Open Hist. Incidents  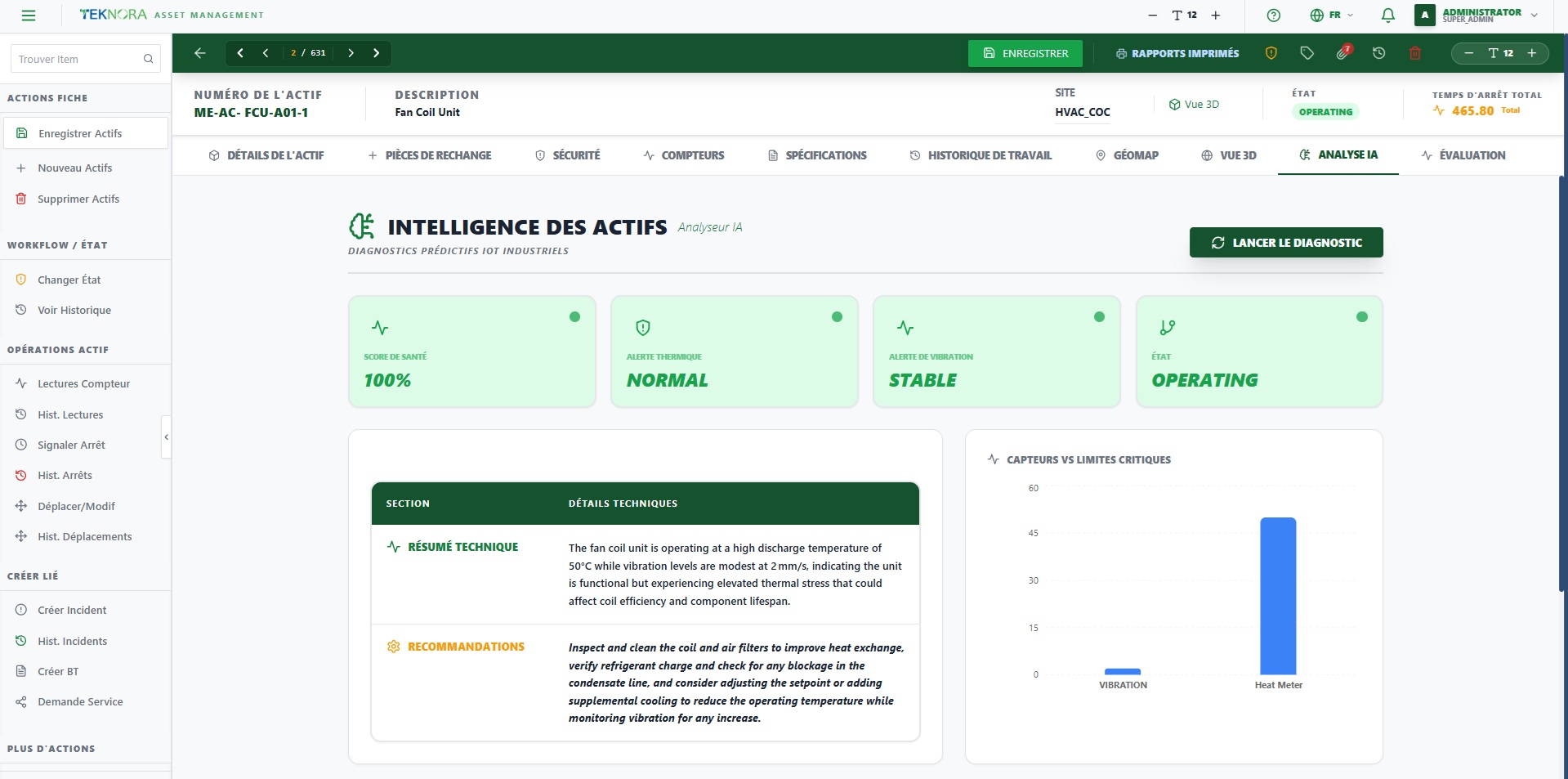pyautogui.click(x=72, y=641)
